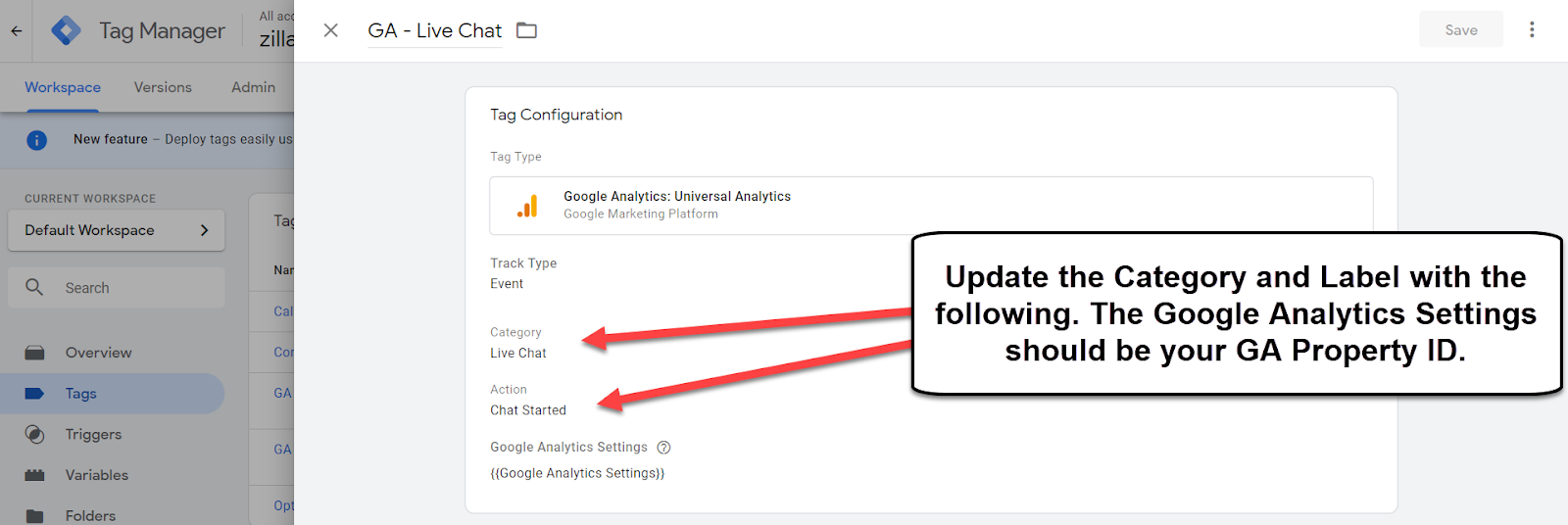Click the Tag Manager logo icon
Viewport: 1568px width, 525px height.
pos(66,30)
